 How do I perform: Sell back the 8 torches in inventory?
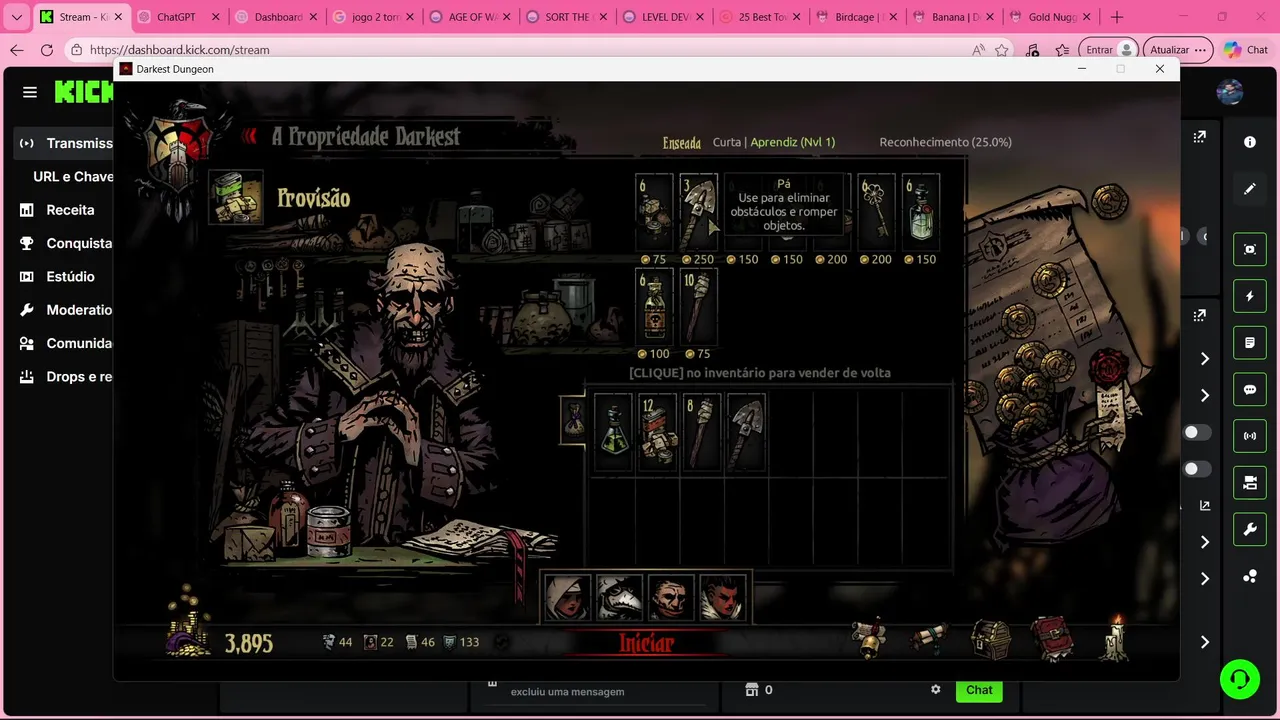tap(701, 432)
